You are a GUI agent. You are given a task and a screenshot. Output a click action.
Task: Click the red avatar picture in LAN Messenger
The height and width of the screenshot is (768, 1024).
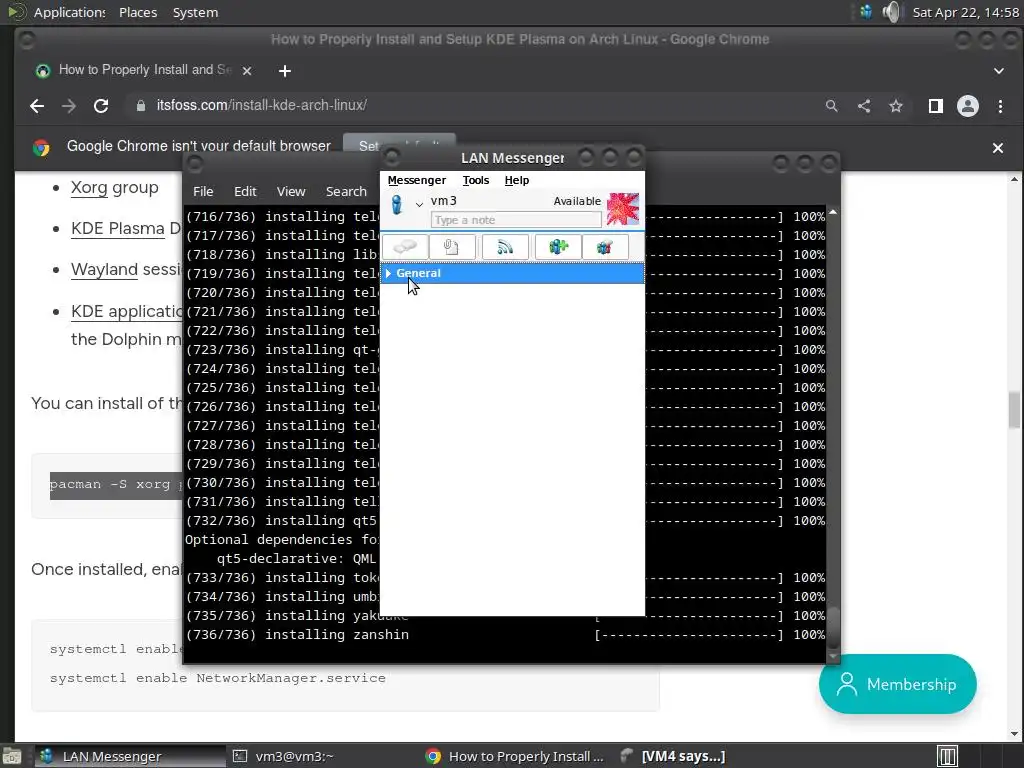(x=623, y=209)
